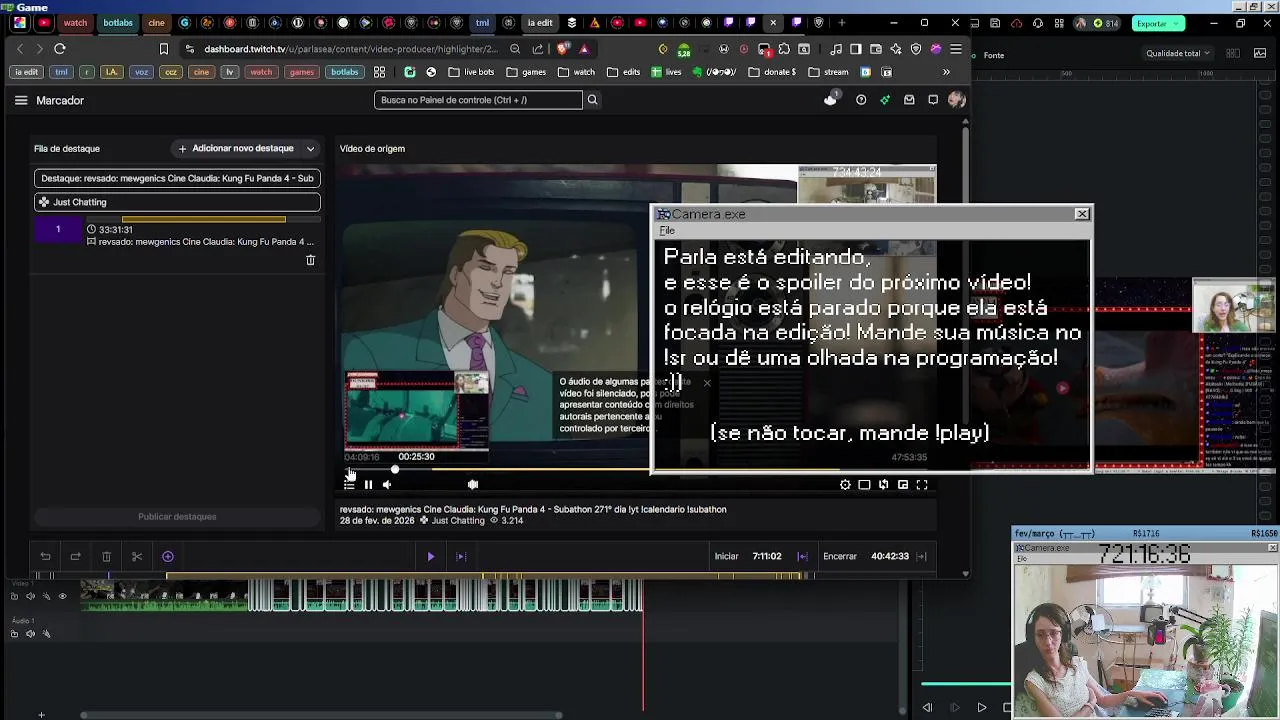Lock the Video 1 track

pyautogui.click(x=14, y=597)
